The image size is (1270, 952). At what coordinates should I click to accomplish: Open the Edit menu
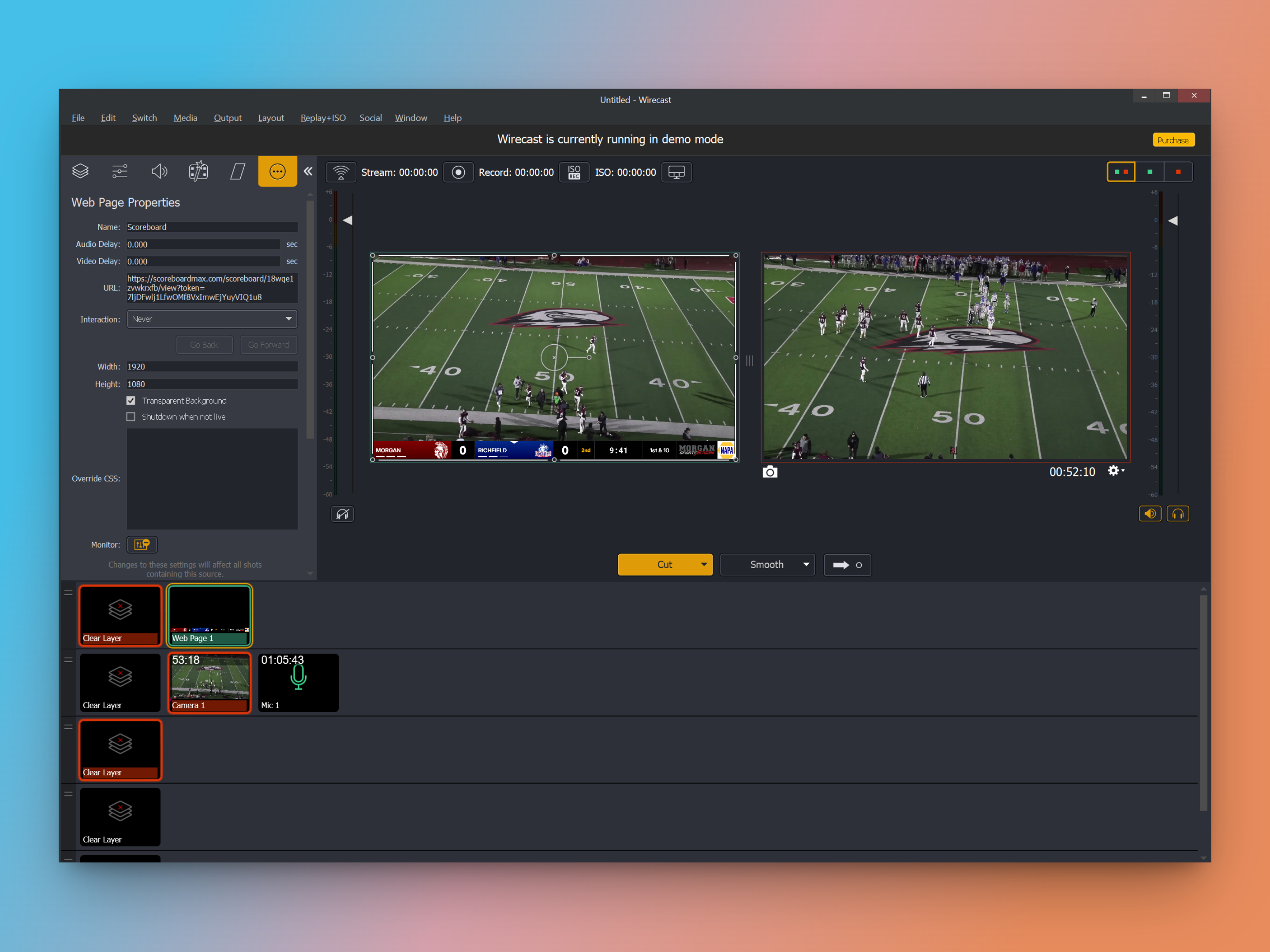(108, 118)
